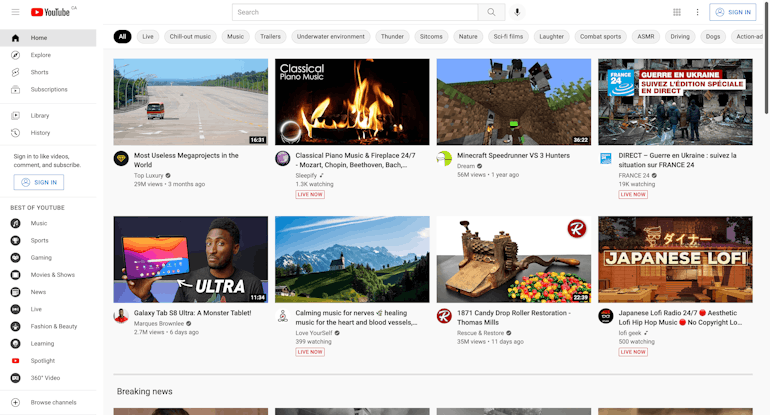
Task: Open the Guerre en Ukraine thumbnail
Action: (x=675, y=102)
